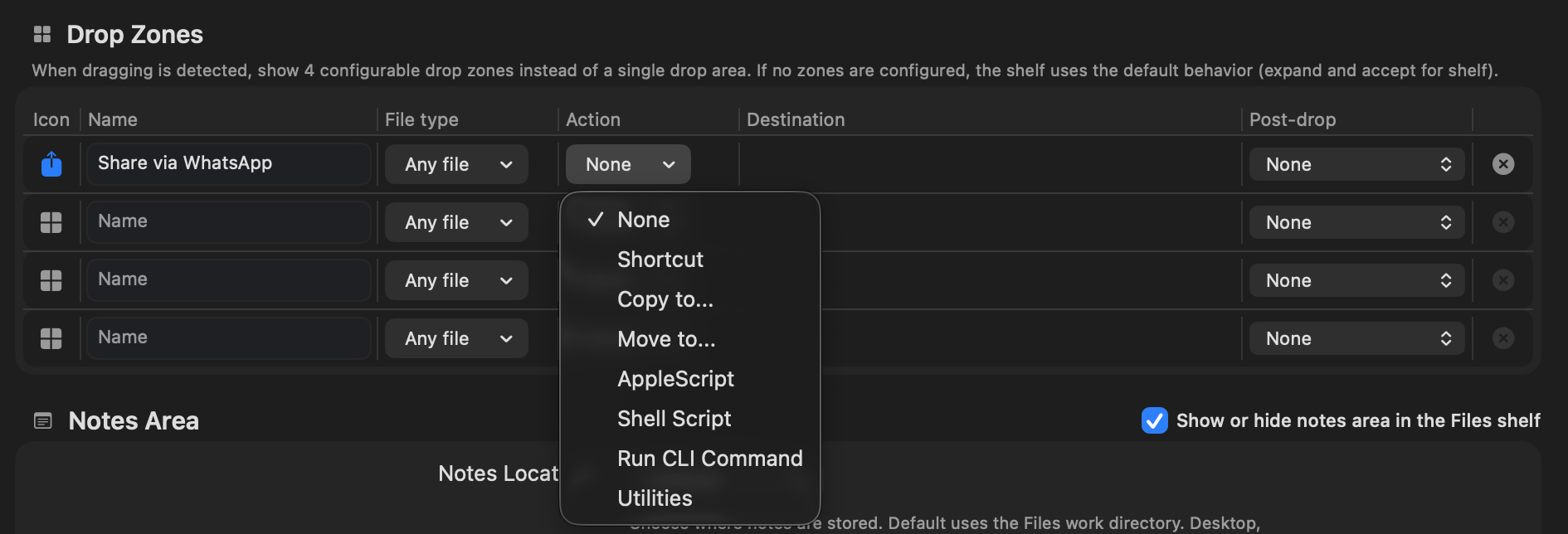This screenshot has width=1568, height=534.
Task: Click the grid icon on the fourth drop zone row
Action: click(x=51, y=337)
